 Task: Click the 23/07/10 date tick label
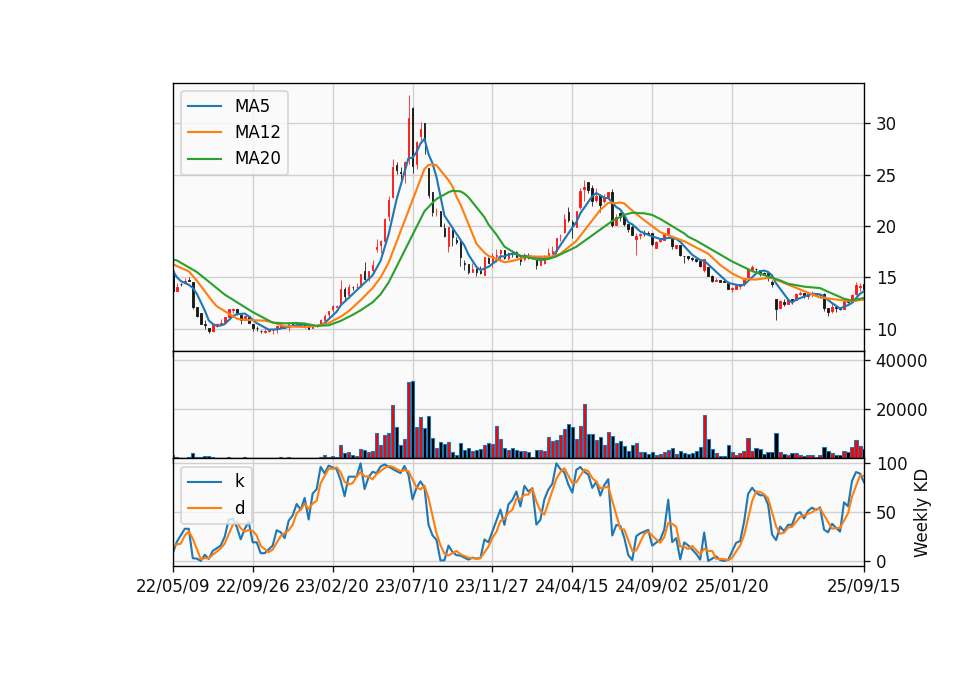click(x=412, y=586)
